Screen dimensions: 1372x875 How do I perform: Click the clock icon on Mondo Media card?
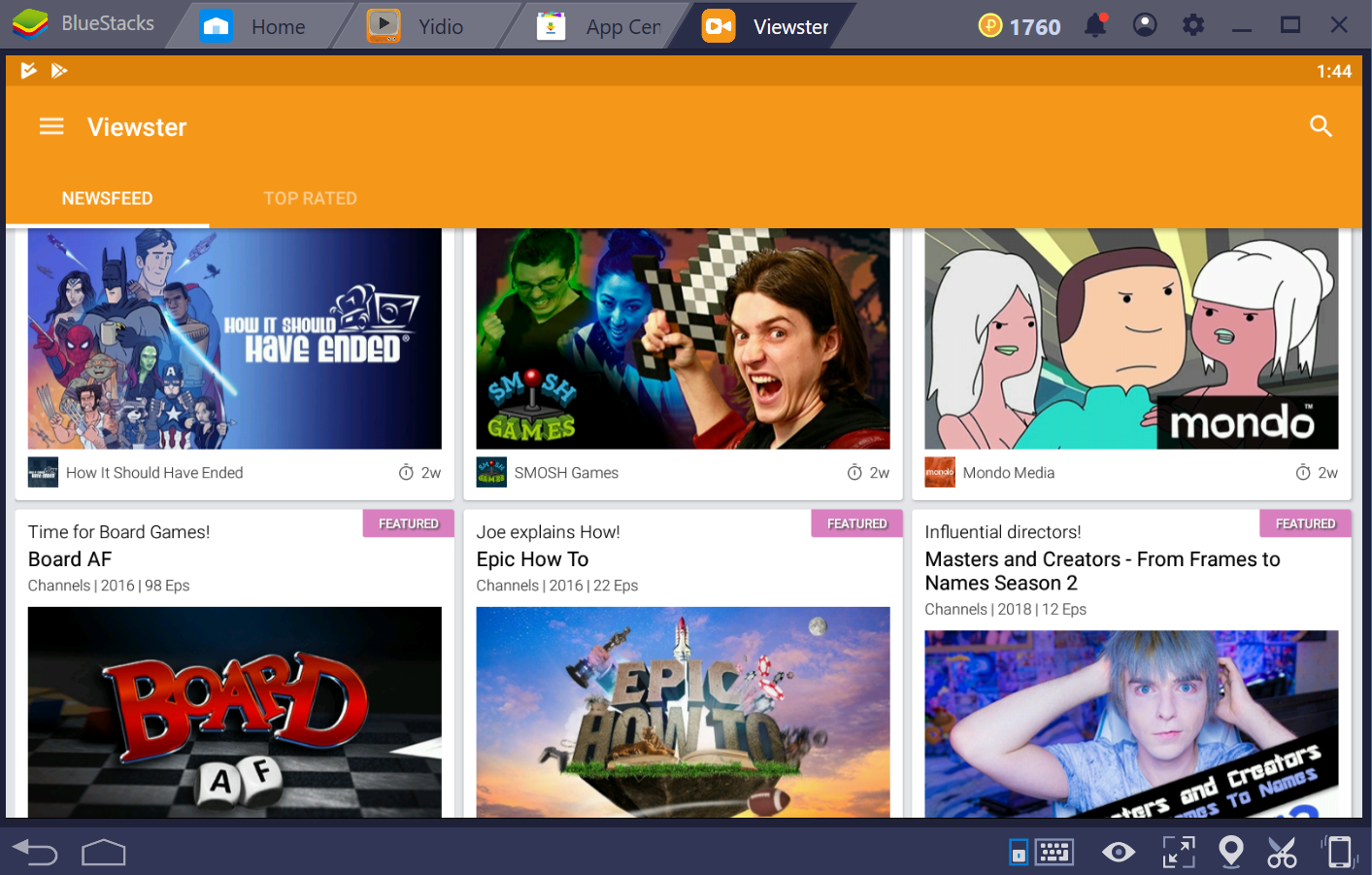[1303, 473]
